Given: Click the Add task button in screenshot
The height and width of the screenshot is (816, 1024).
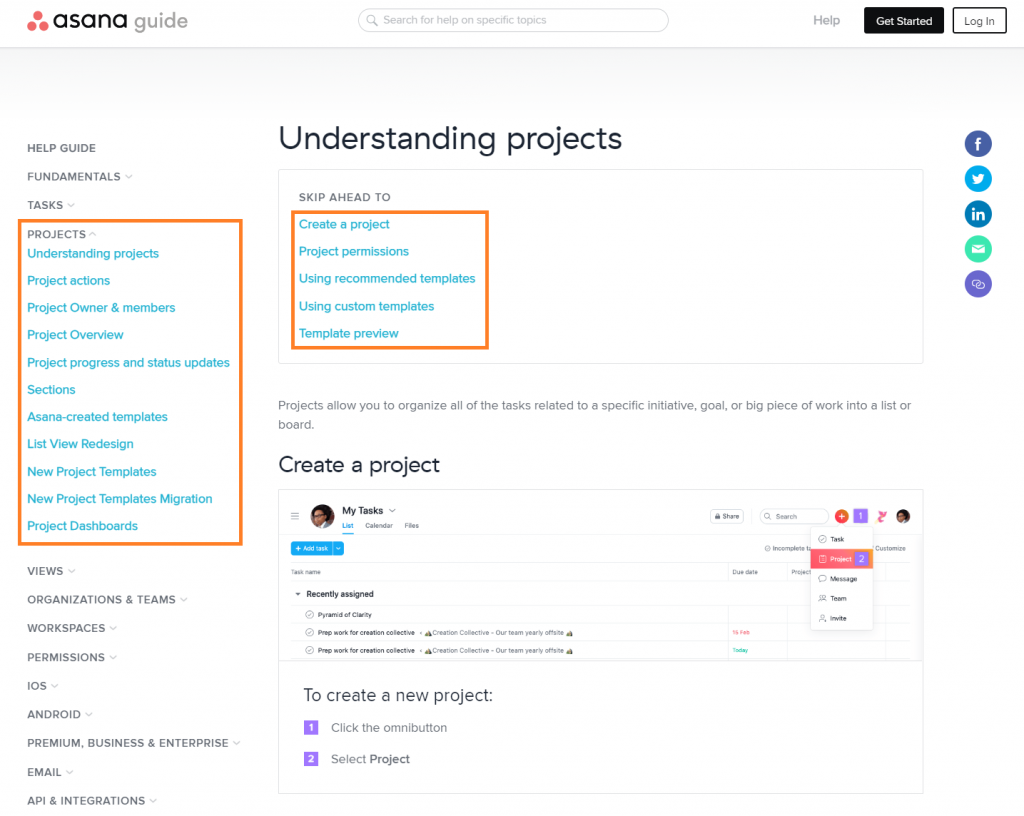Looking at the screenshot, I should click(x=312, y=548).
